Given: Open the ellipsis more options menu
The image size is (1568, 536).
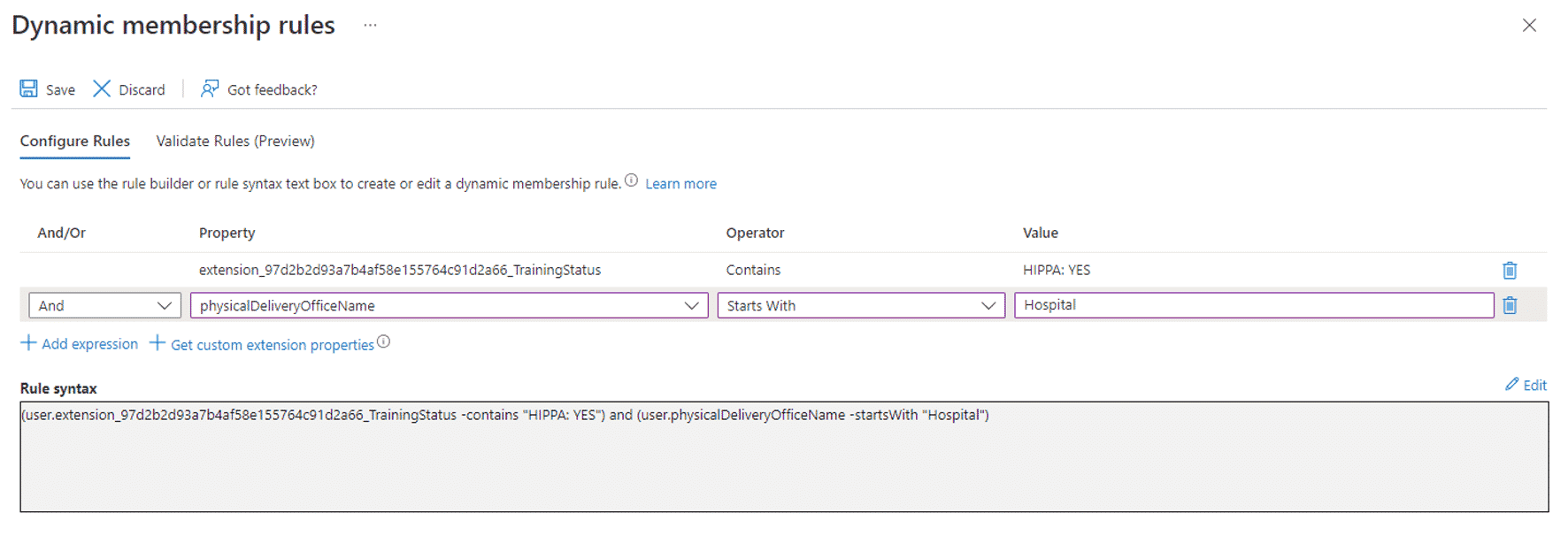Looking at the screenshot, I should coord(370,25).
